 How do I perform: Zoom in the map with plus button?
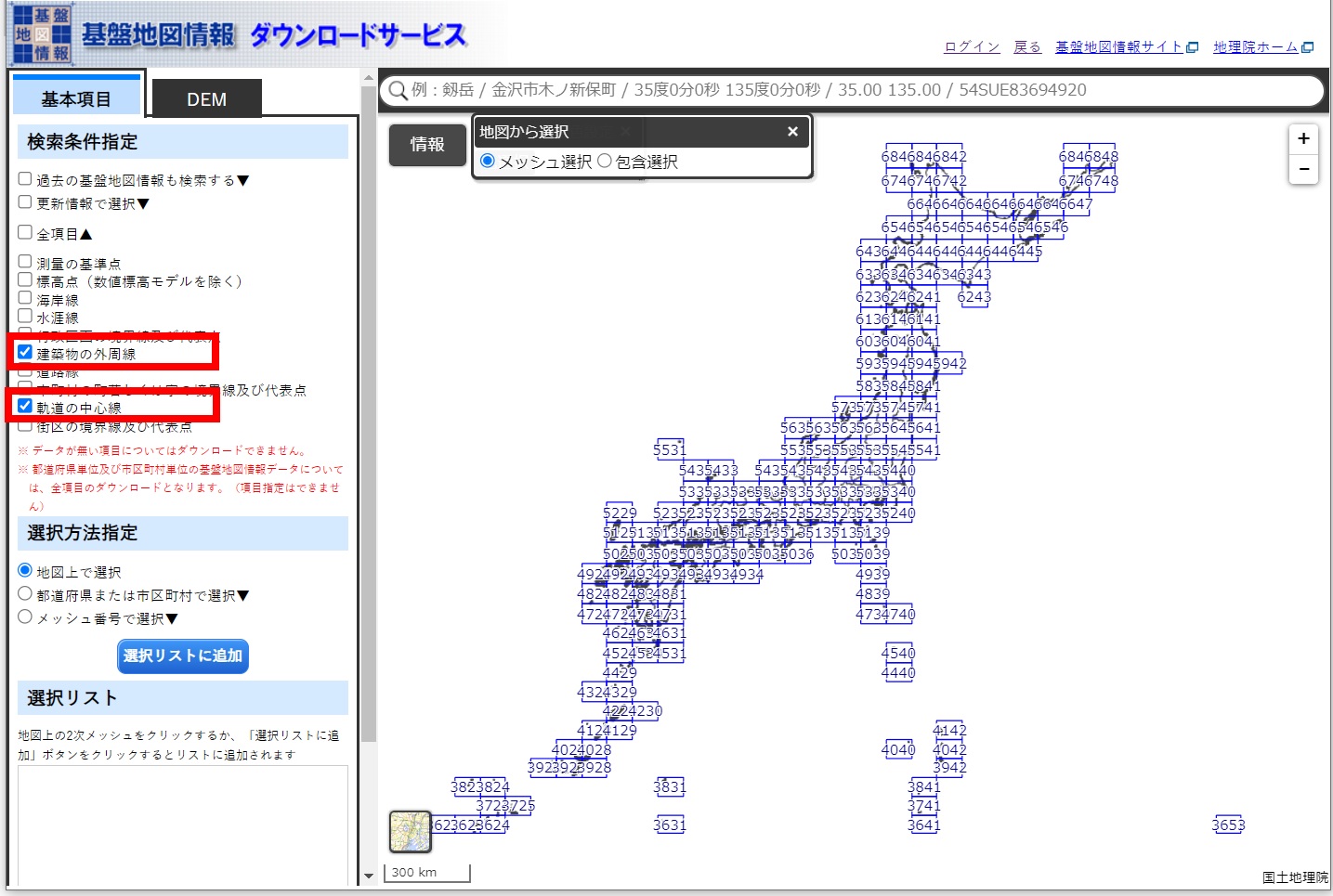[1303, 138]
